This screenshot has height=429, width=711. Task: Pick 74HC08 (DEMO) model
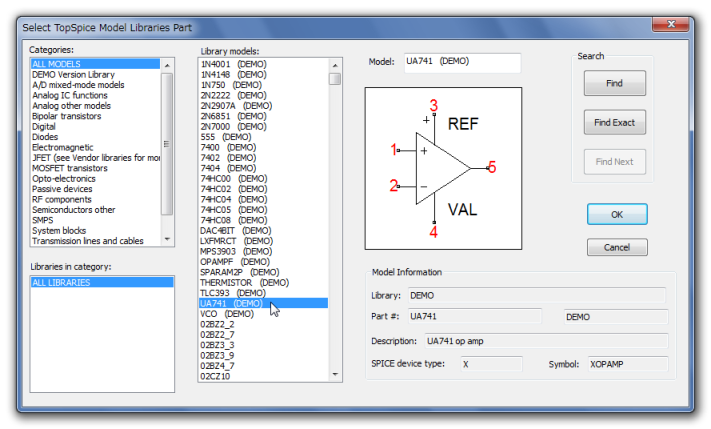pos(263,220)
